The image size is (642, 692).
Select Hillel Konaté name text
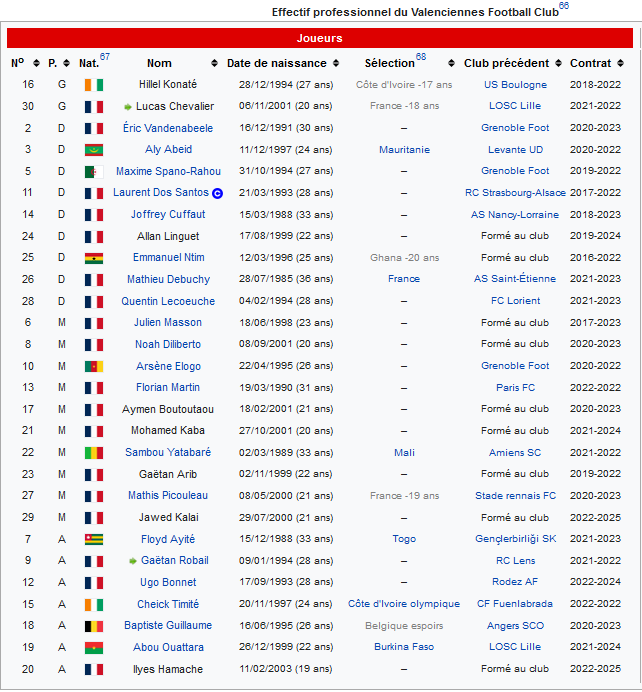point(168,84)
